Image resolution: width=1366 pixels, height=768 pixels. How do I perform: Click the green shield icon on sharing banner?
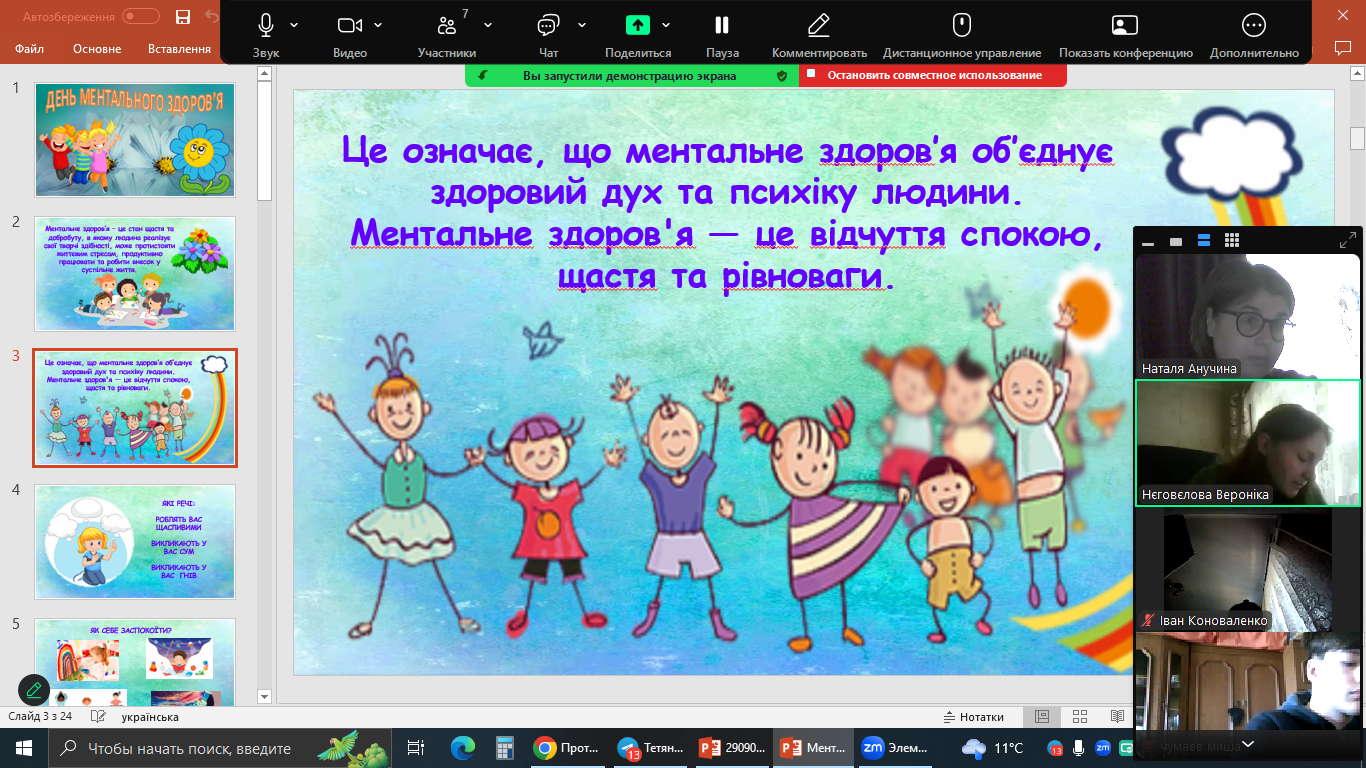[x=782, y=75]
